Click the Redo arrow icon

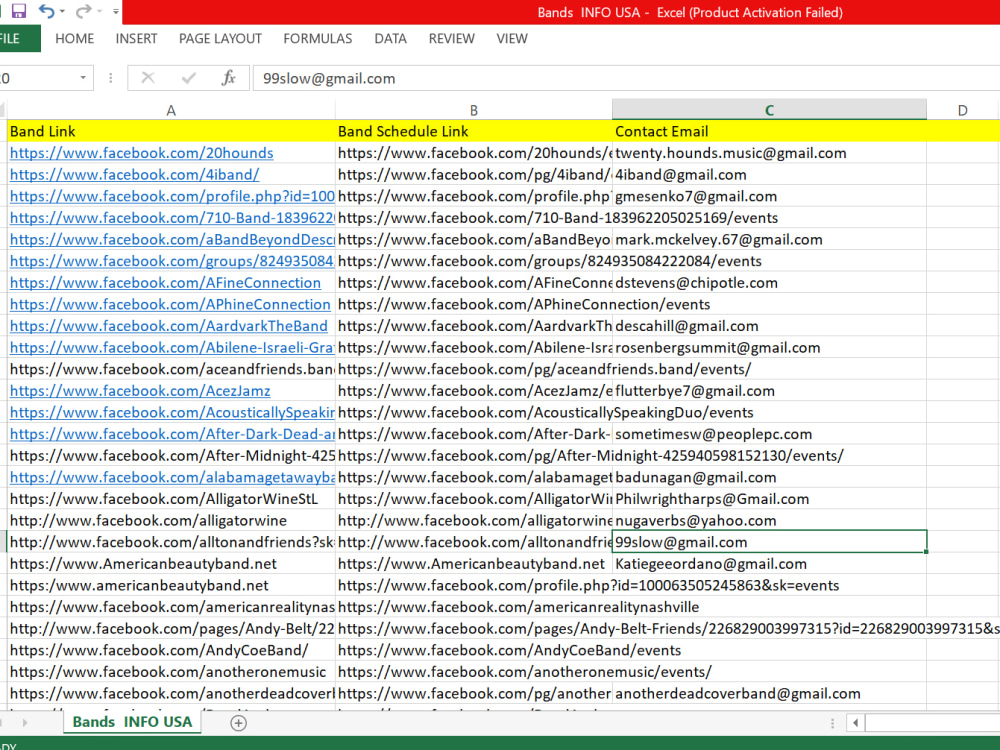(83, 11)
